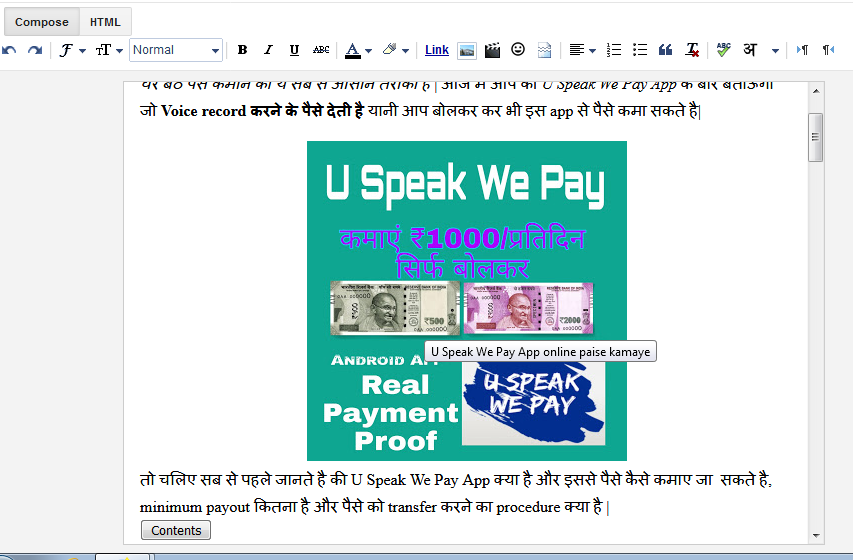Open the Normal paragraph format dropdown
853x560 pixels.
point(176,50)
